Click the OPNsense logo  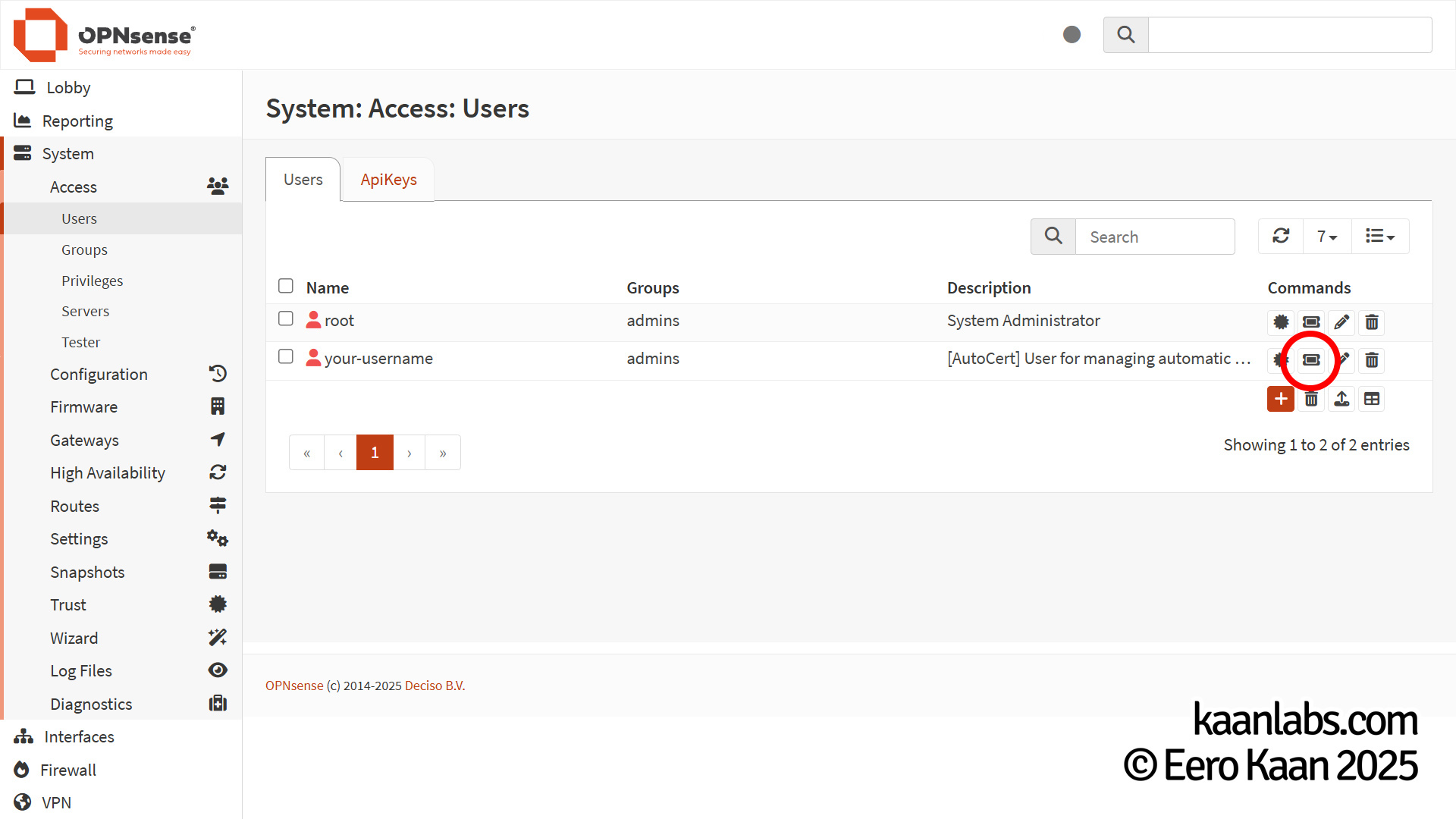[x=105, y=35]
